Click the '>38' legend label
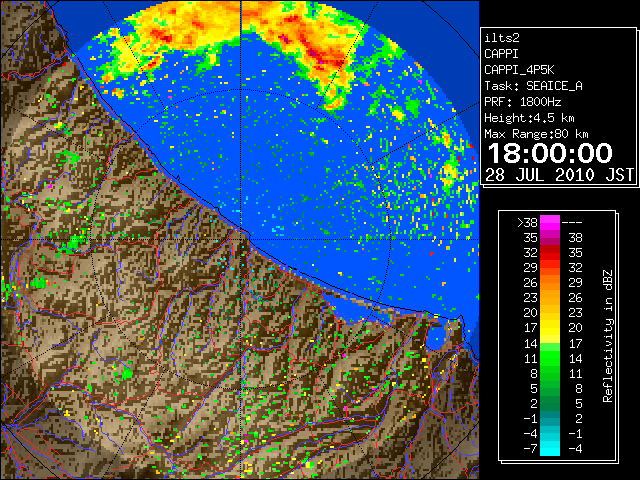Image resolution: width=640 pixels, height=480 pixels. point(527,223)
